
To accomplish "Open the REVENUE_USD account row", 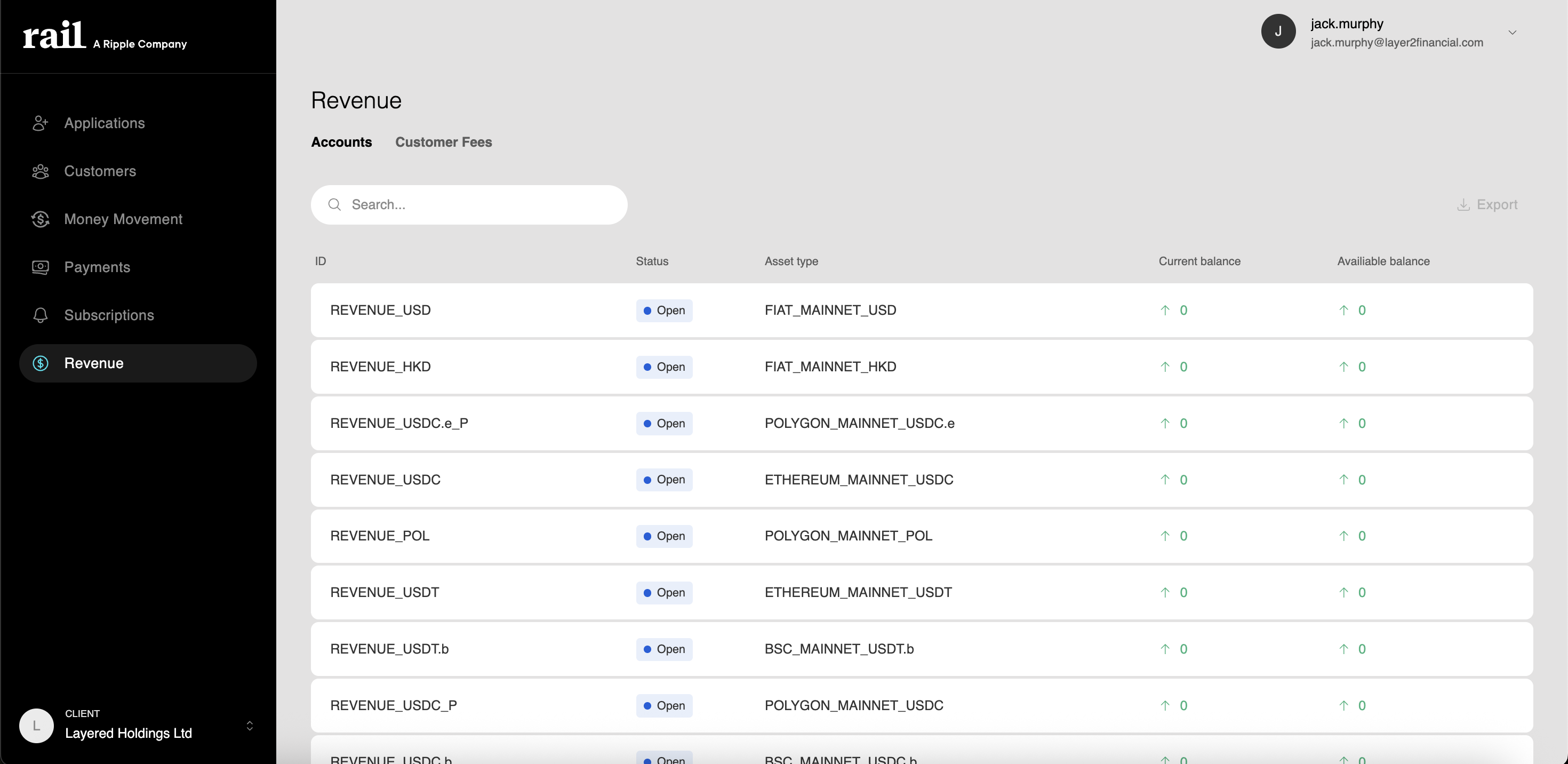I will (380, 311).
